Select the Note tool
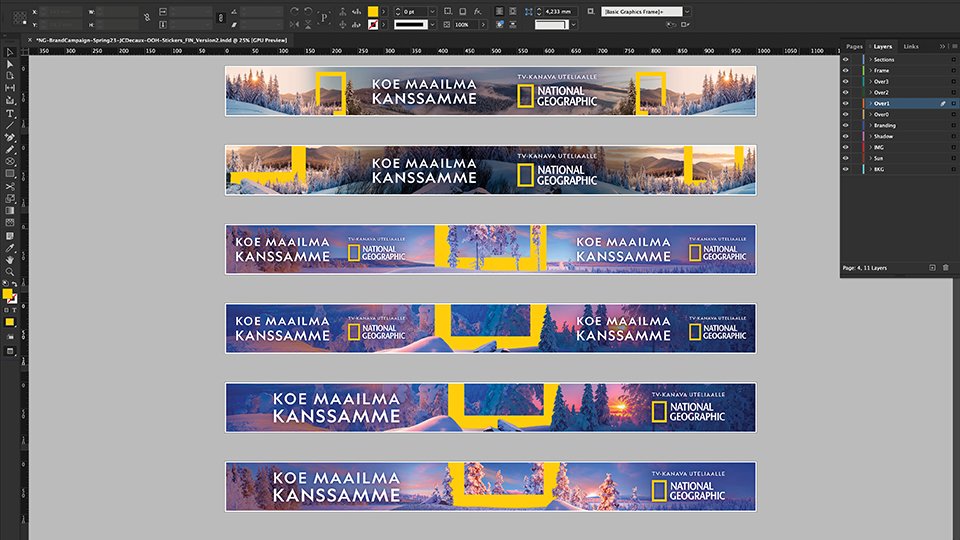Viewport: 960px width, 540px height. 10,236
